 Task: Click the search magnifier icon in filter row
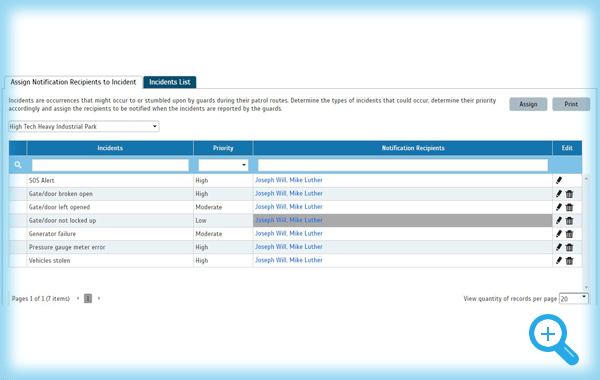point(18,165)
